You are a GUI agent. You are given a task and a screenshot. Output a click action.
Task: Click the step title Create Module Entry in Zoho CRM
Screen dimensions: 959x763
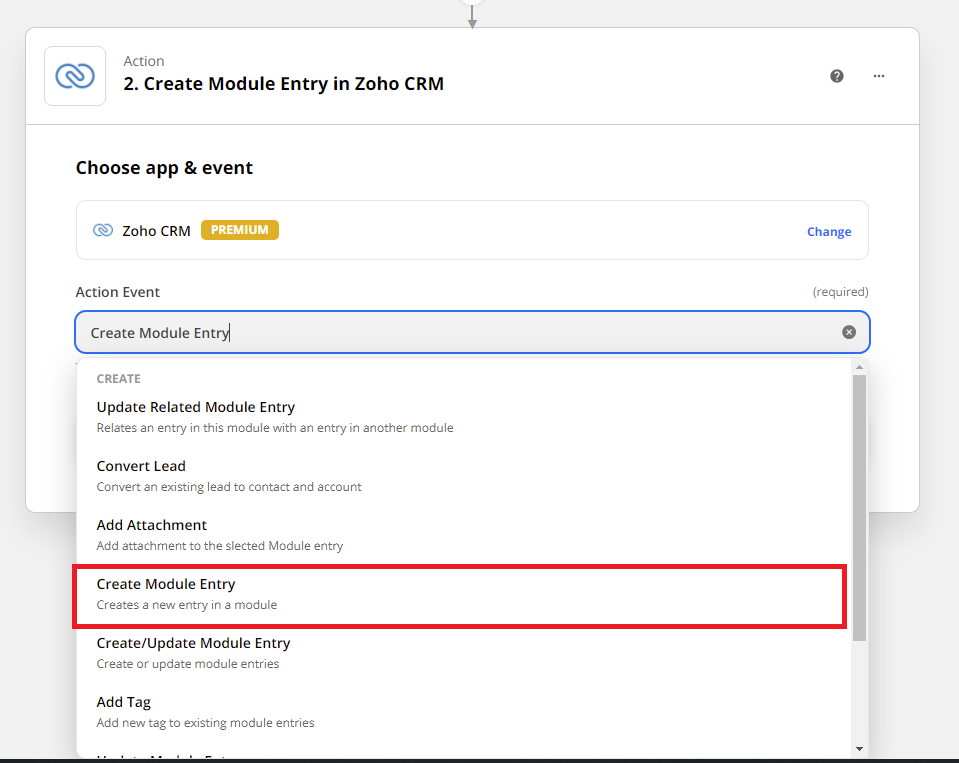tap(284, 84)
